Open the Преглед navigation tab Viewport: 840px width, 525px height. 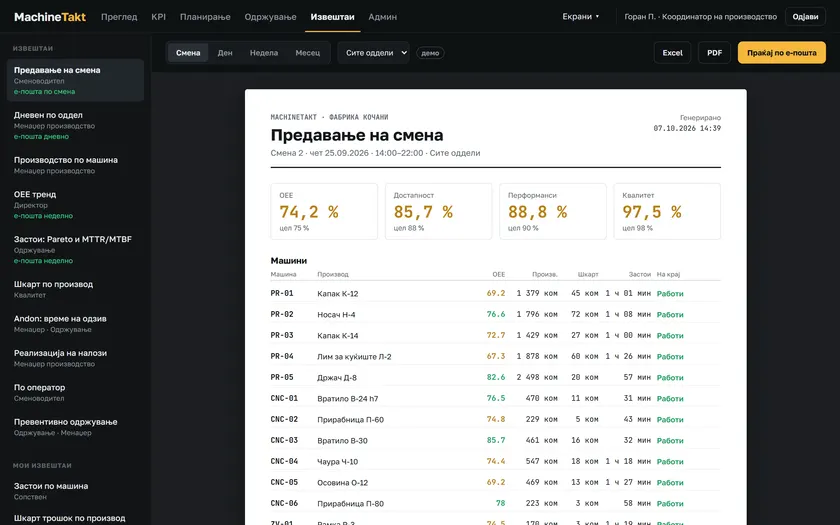(x=119, y=17)
